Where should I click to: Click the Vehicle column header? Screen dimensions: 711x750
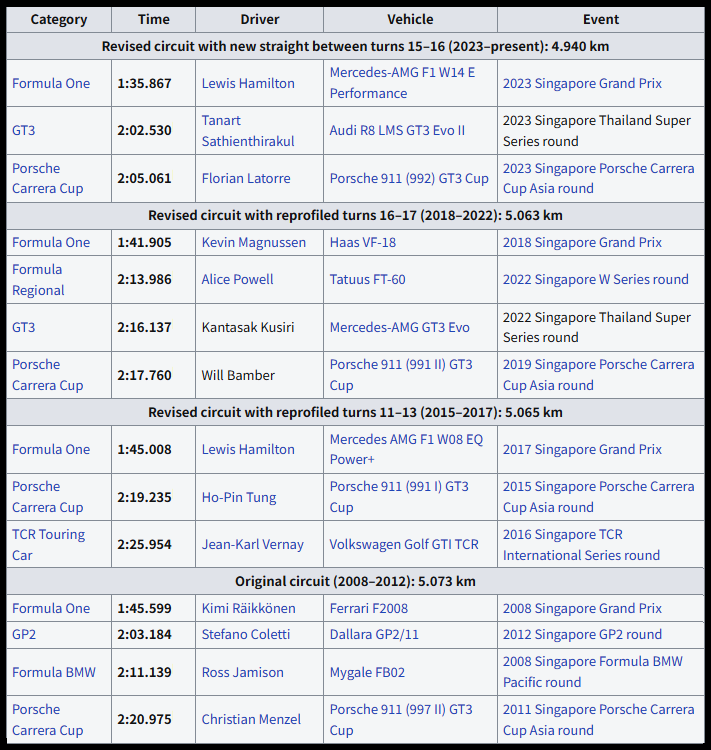tap(410, 19)
